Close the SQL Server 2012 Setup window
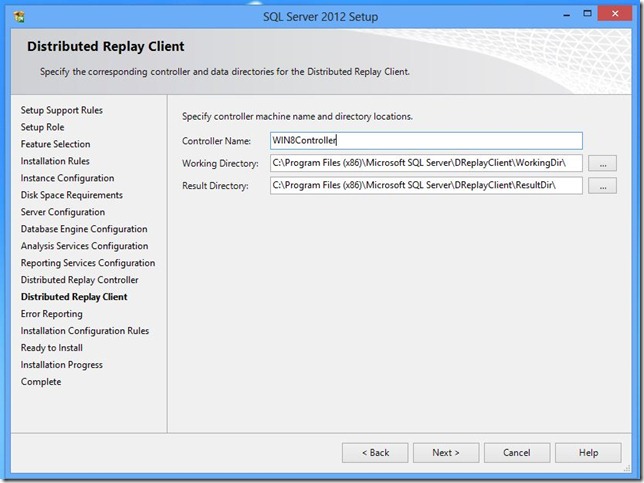 click(x=614, y=14)
